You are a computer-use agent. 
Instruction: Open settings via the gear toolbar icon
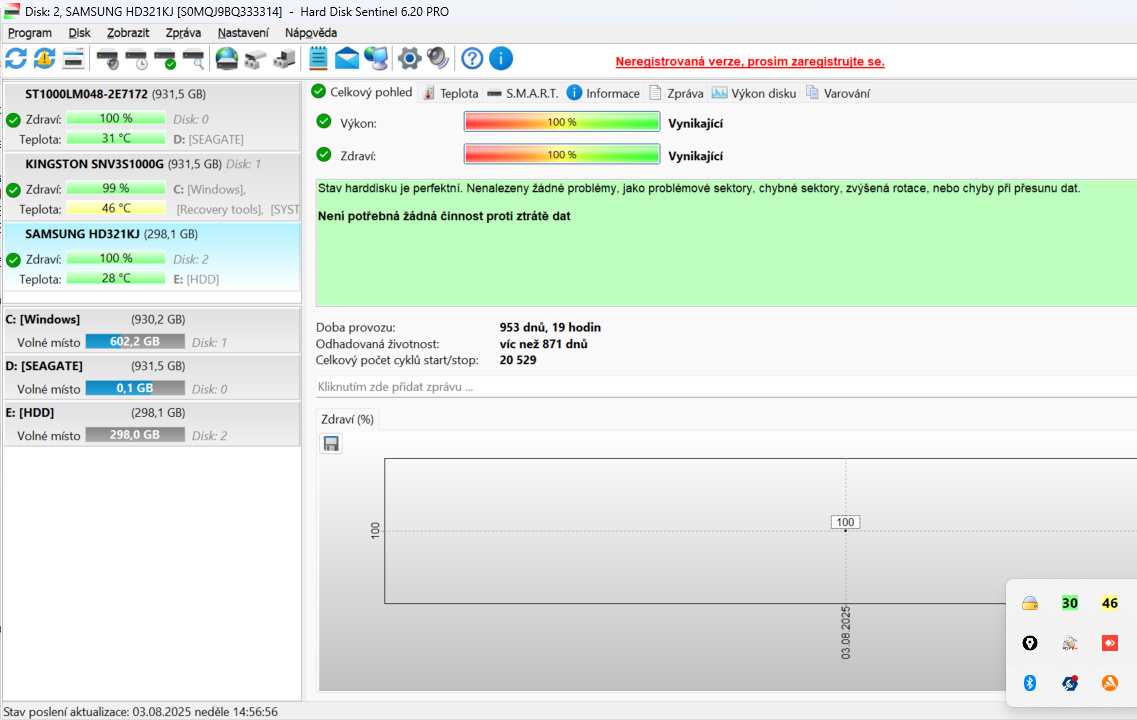[409, 58]
